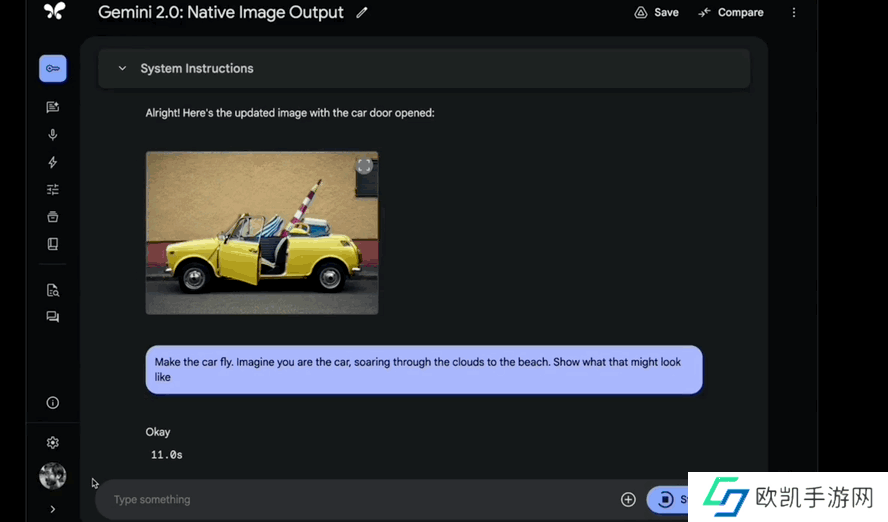This screenshot has width=888, height=522.
Task: Open the Library box icon in sidebar
Action: (x=53, y=216)
